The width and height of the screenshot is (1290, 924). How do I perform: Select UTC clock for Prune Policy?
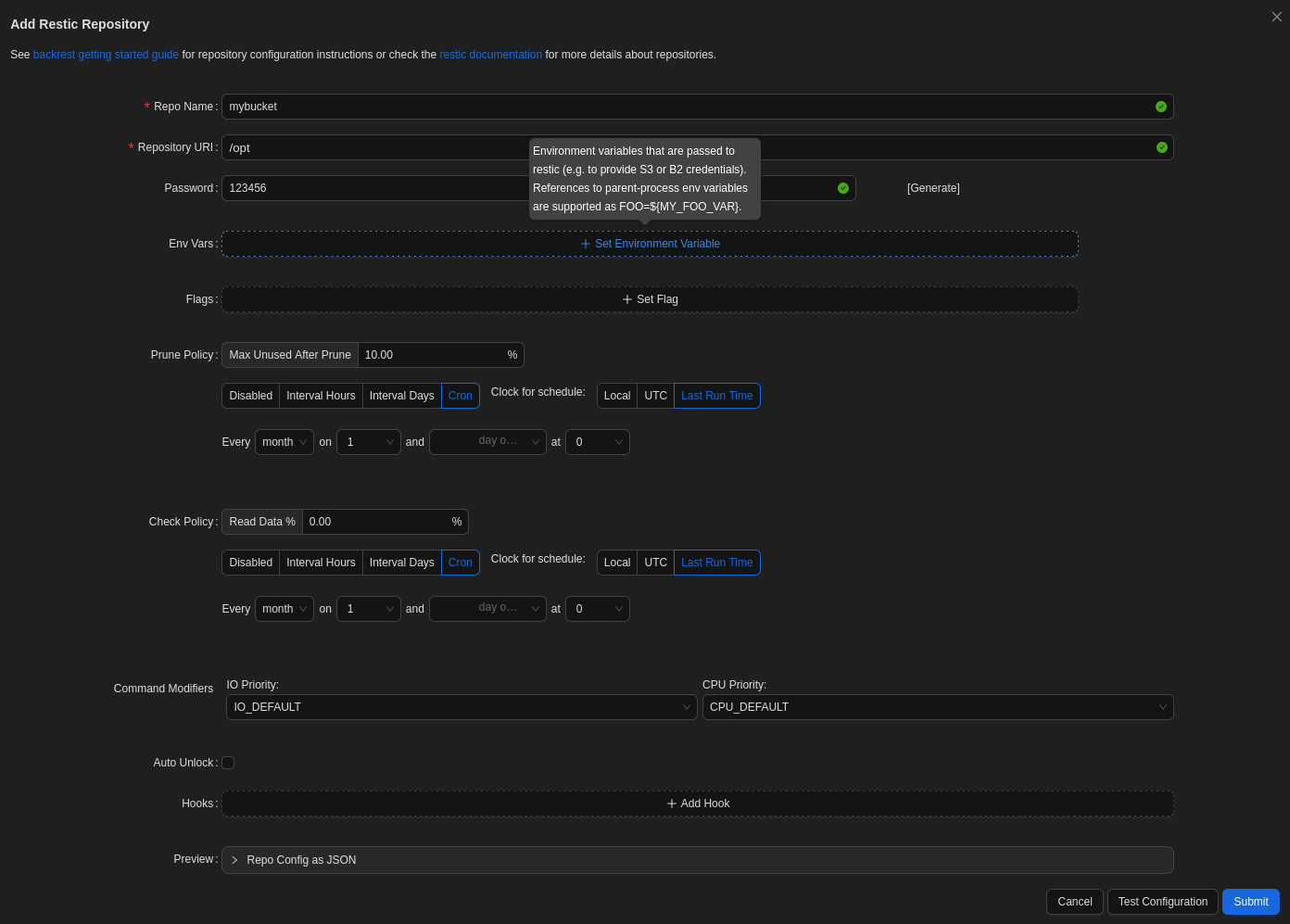[656, 396]
